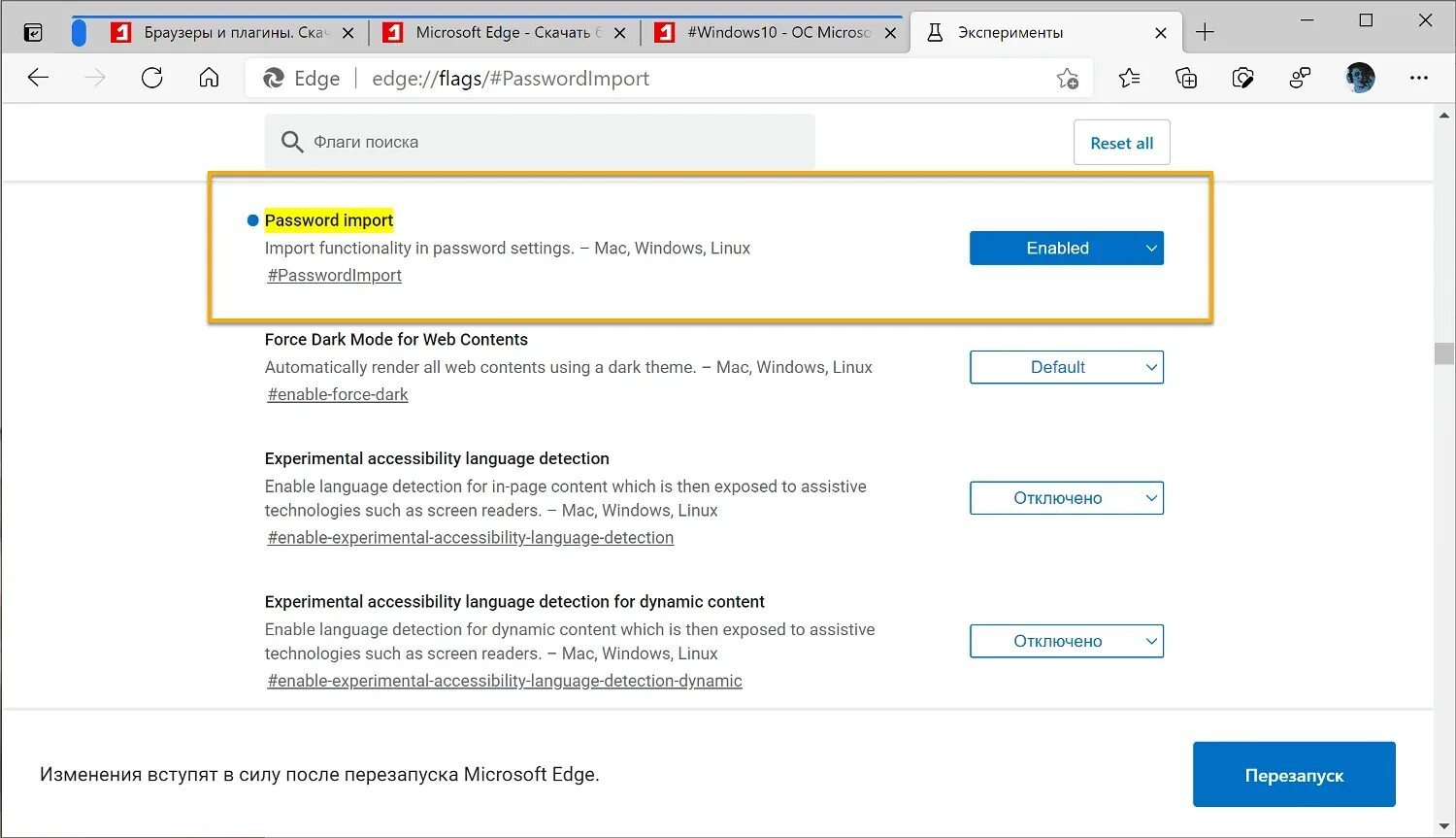This screenshot has width=1456, height=838.
Task: Open the user profile avatar
Action: tap(1360, 78)
